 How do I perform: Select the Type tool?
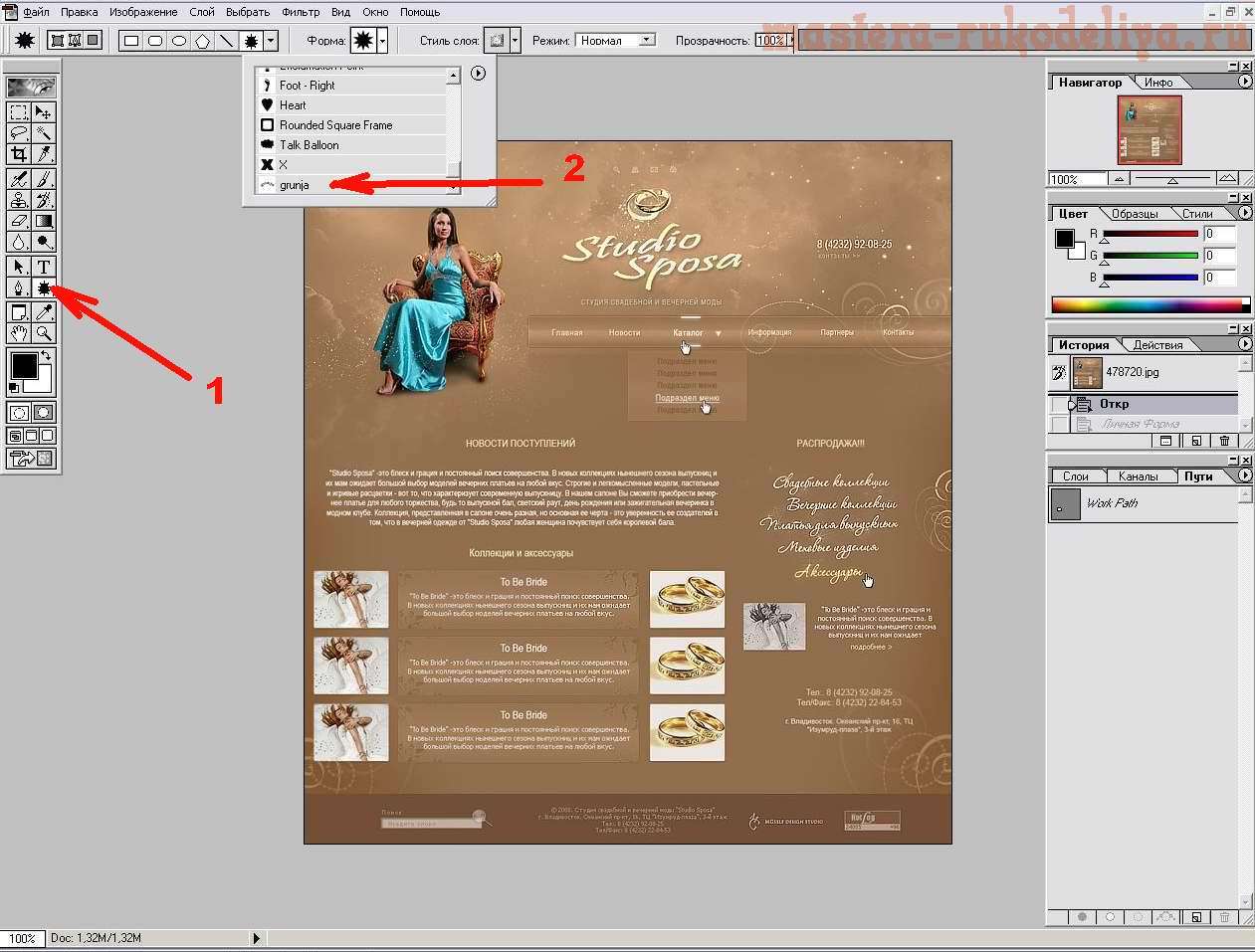44,267
